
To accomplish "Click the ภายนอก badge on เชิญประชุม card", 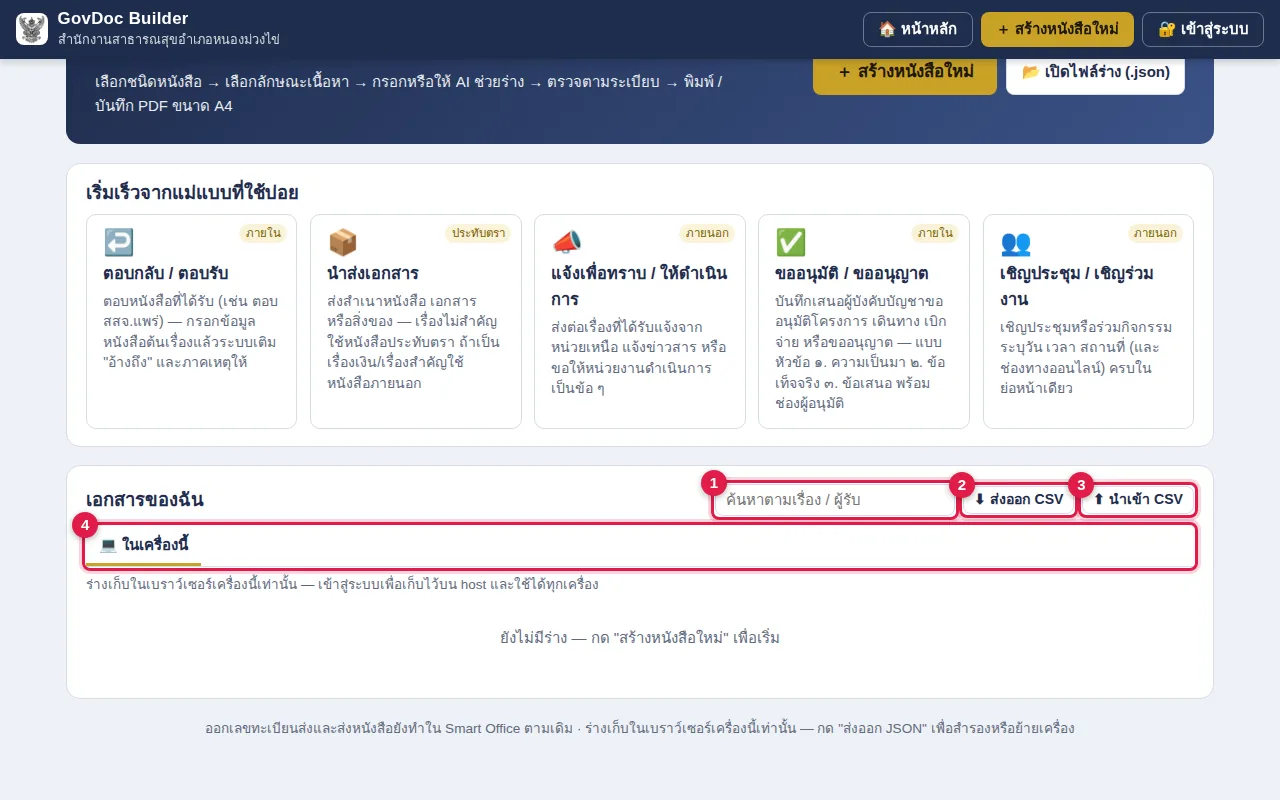I will click(1155, 233).
